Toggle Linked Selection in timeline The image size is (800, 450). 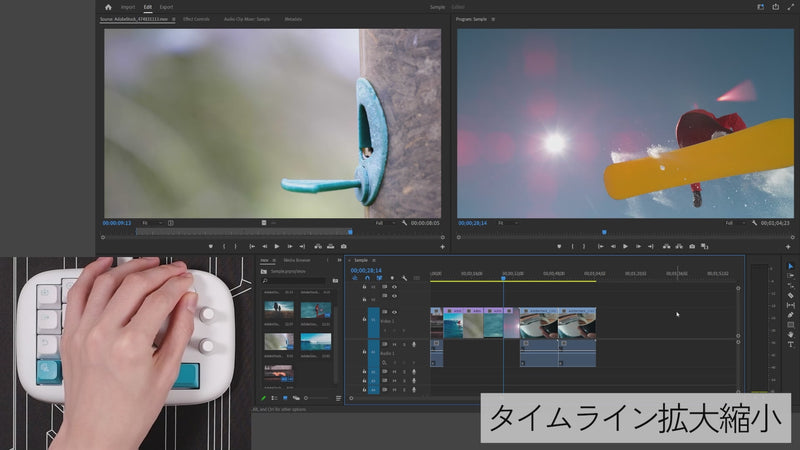380,278
